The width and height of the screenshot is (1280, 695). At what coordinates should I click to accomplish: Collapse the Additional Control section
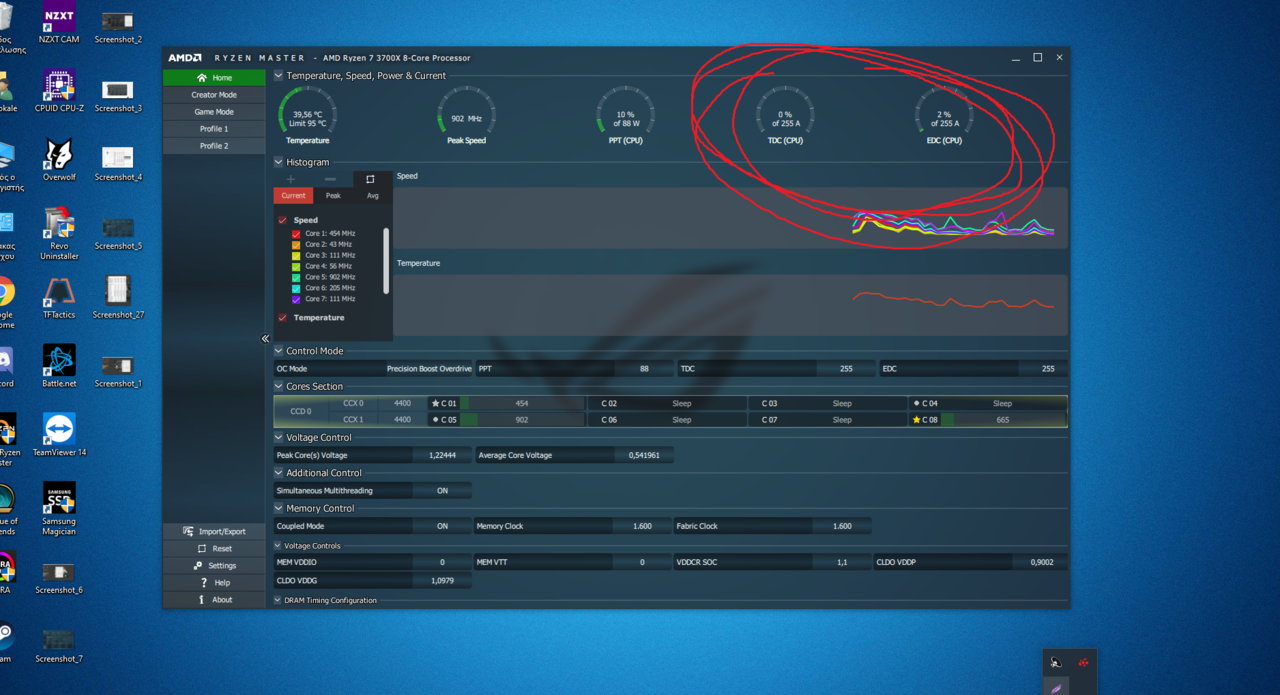coord(279,473)
